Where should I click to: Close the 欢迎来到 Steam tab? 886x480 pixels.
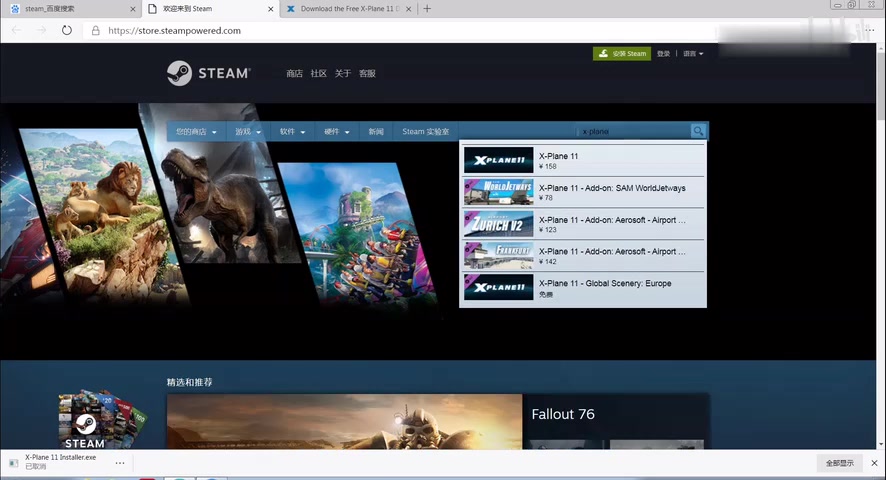[271, 9]
